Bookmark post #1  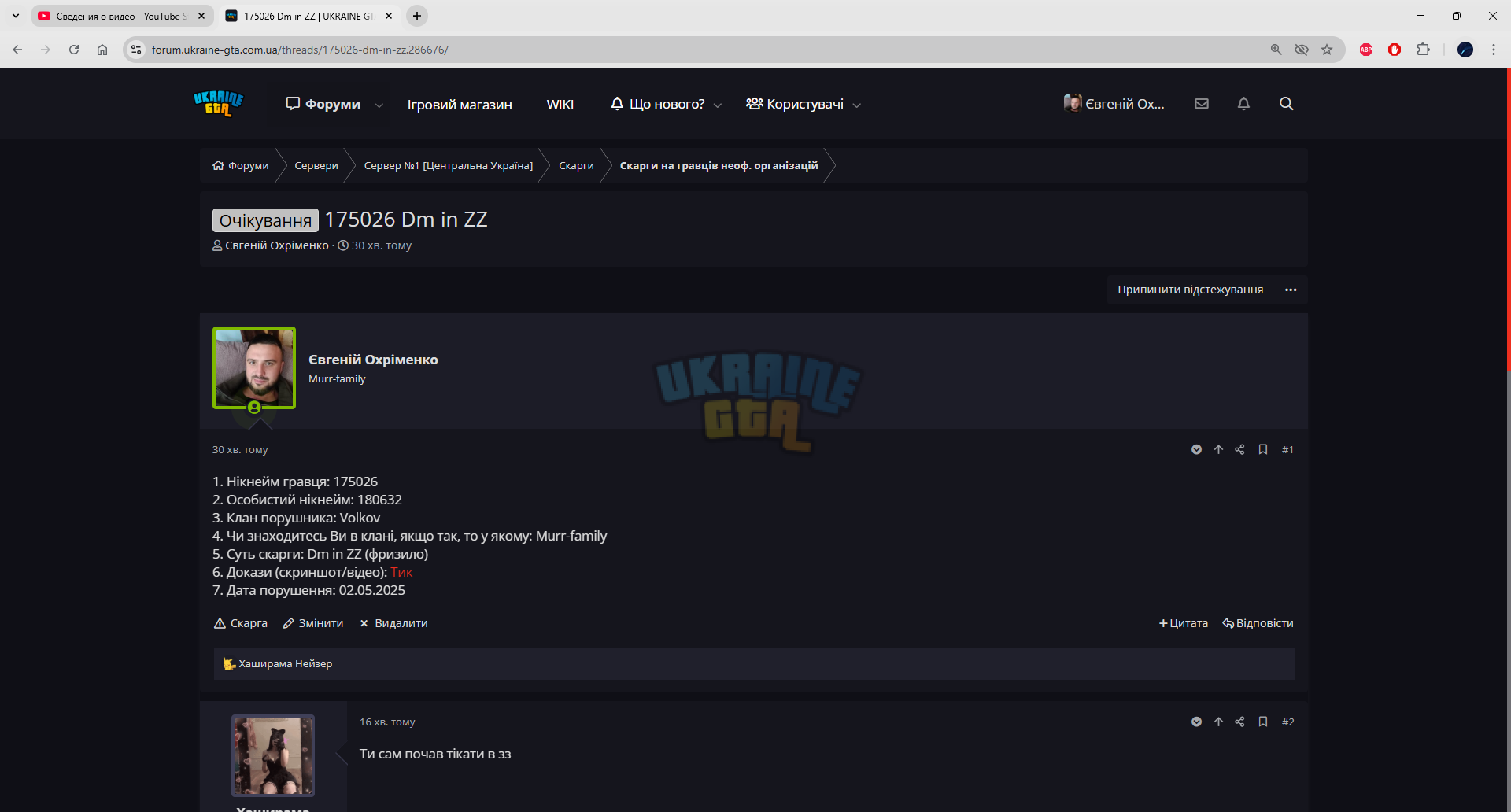click(1262, 449)
